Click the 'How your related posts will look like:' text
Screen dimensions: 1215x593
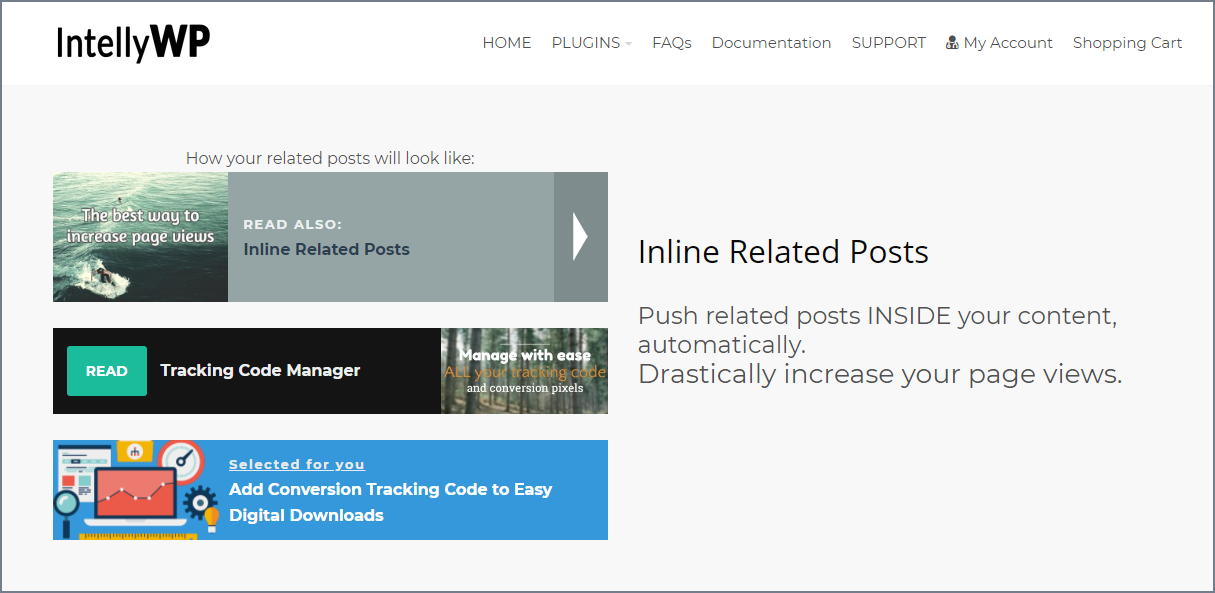pos(330,158)
